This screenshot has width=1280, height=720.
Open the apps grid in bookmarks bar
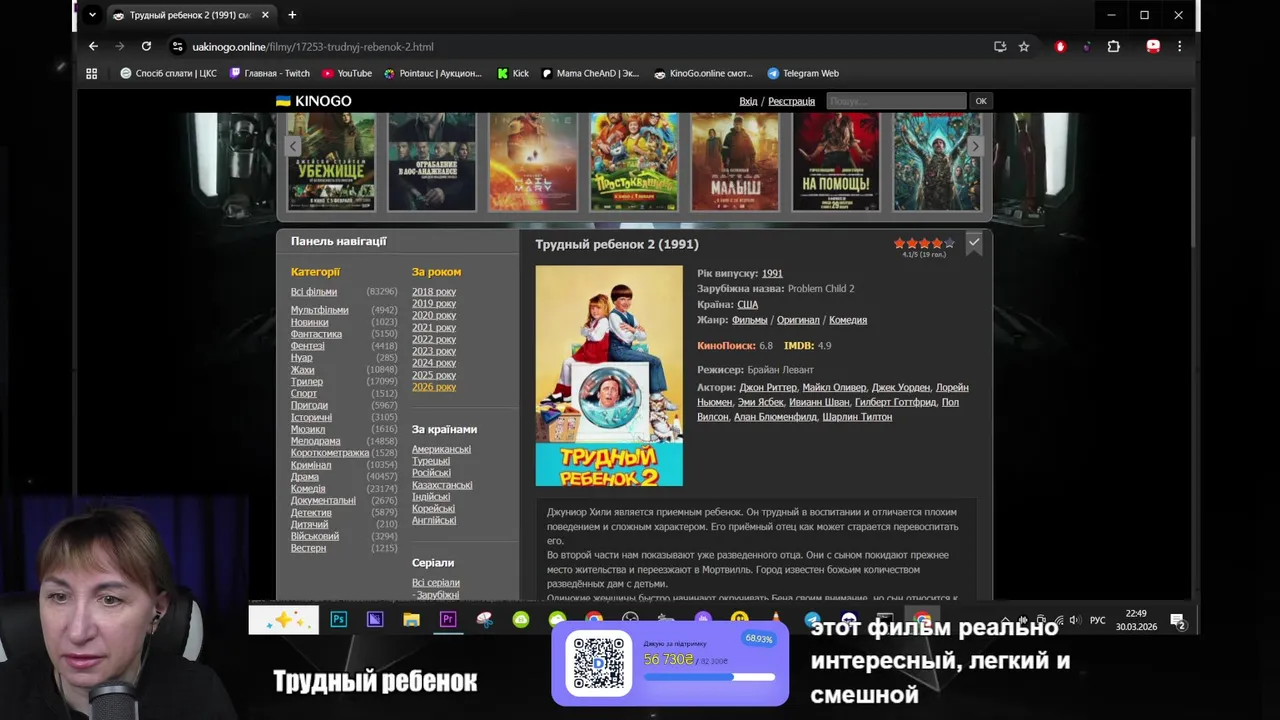click(92, 73)
